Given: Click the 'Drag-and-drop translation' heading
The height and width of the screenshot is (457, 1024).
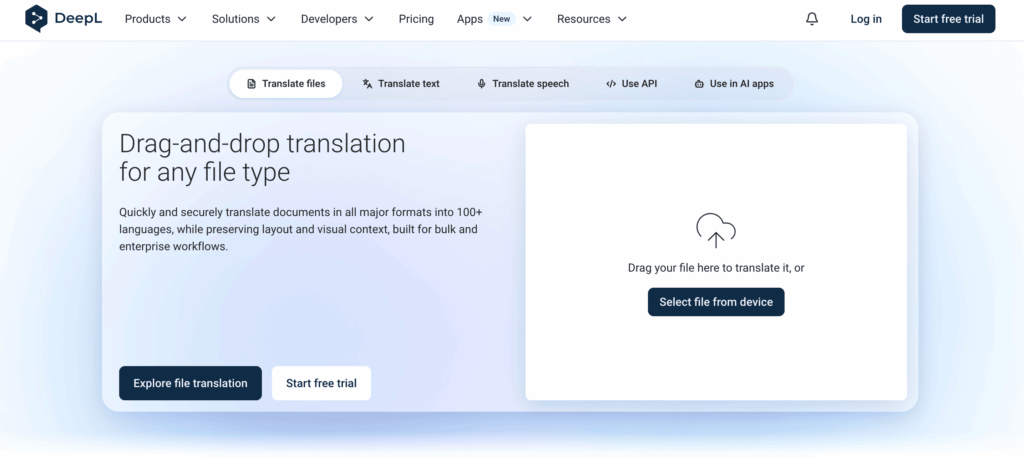Looking at the screenshot, I should click(263, 158).
